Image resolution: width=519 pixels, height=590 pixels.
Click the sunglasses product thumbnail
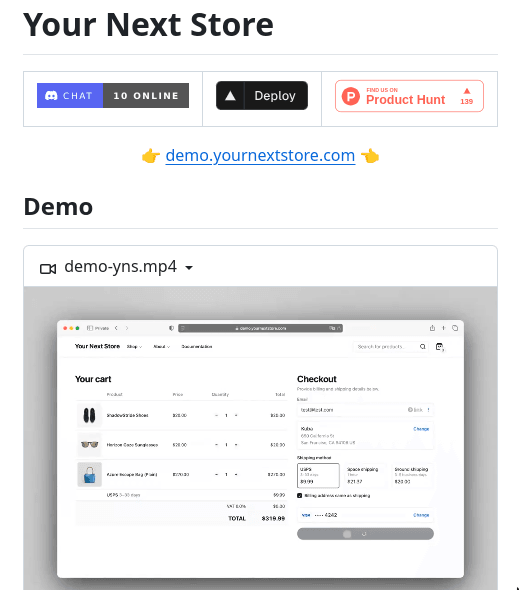[x=90, y=445]
